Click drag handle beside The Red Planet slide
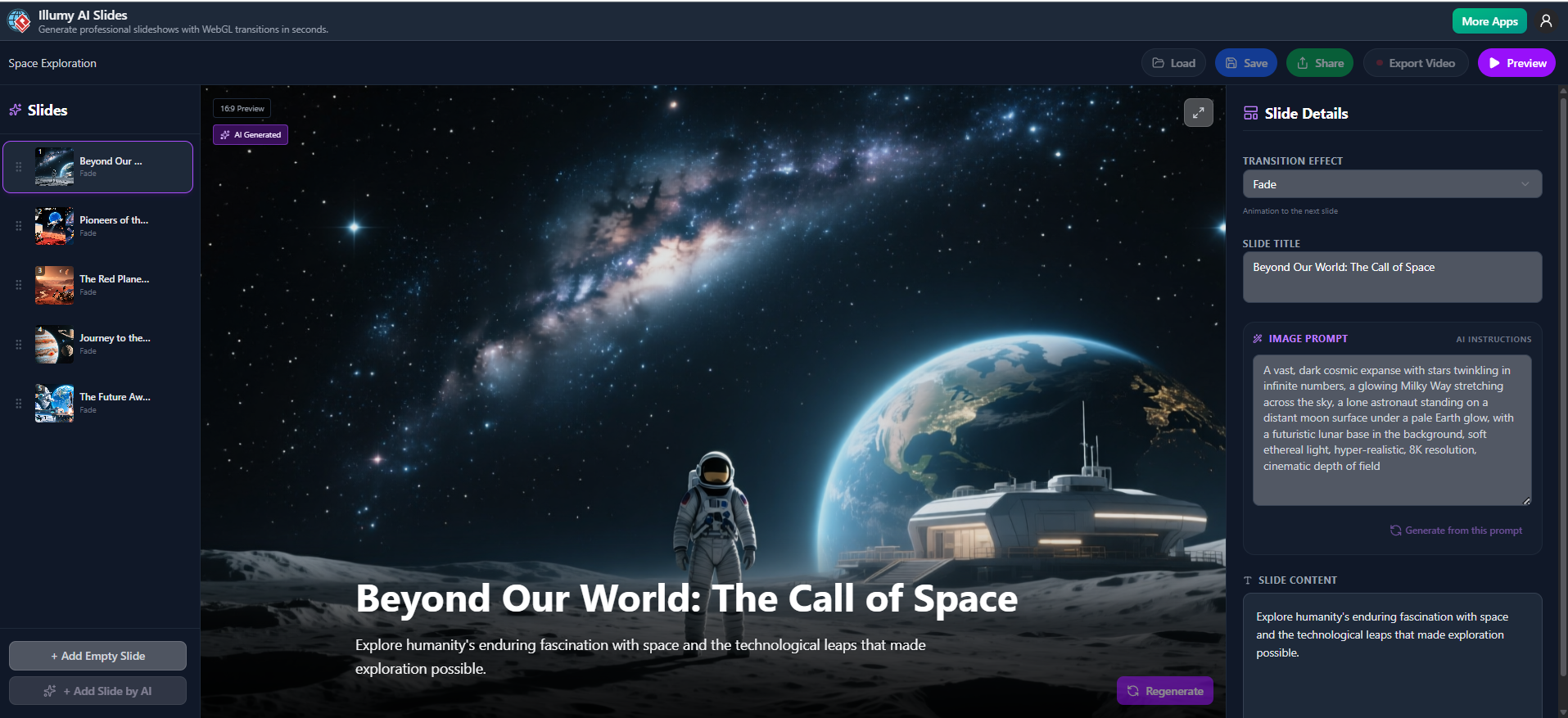Viewport: 1568px width, 718px height. click(19, 285)
